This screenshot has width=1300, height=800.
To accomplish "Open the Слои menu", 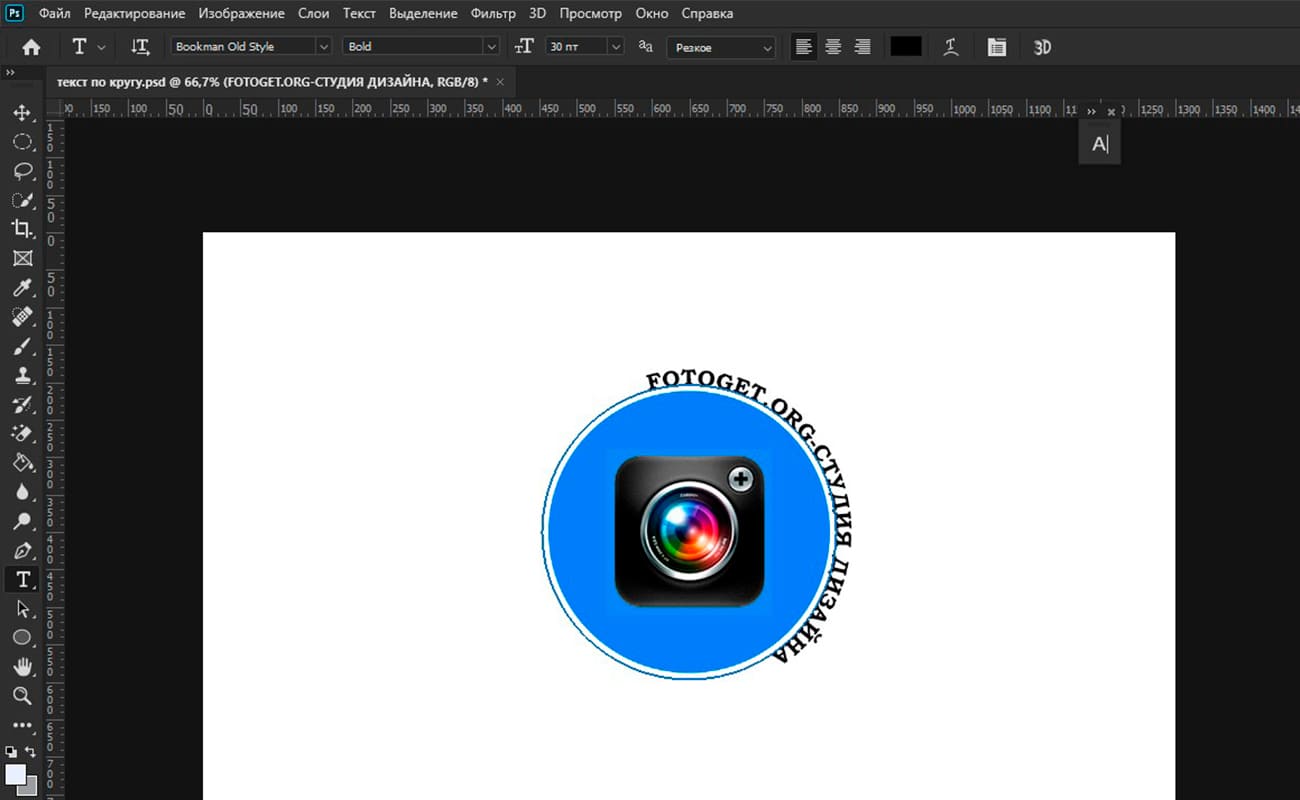I will [314, 14].
